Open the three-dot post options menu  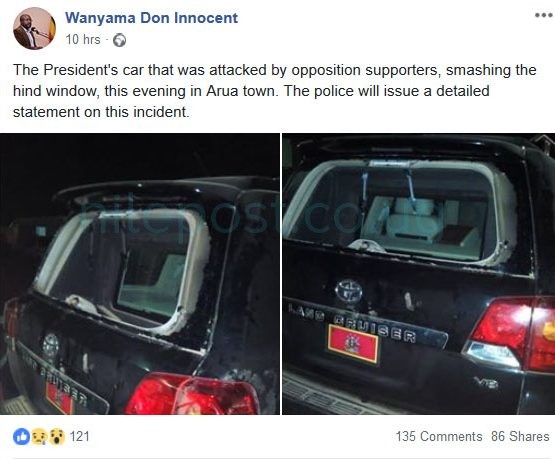[543, 15]
